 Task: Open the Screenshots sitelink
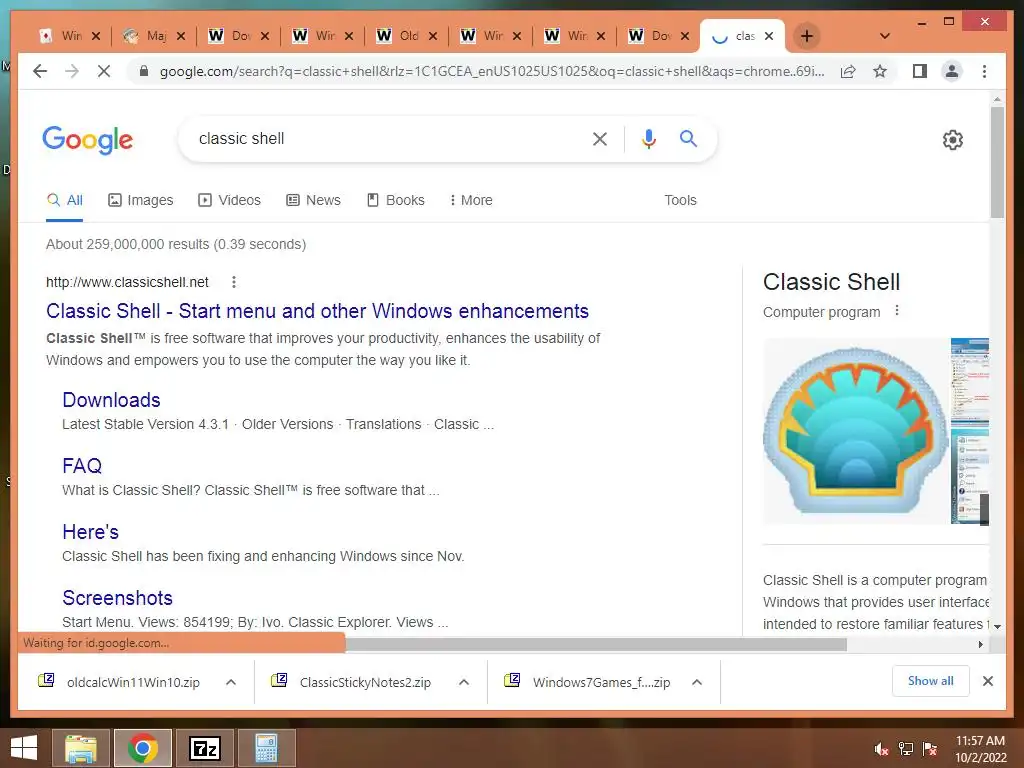click(118, 598)
